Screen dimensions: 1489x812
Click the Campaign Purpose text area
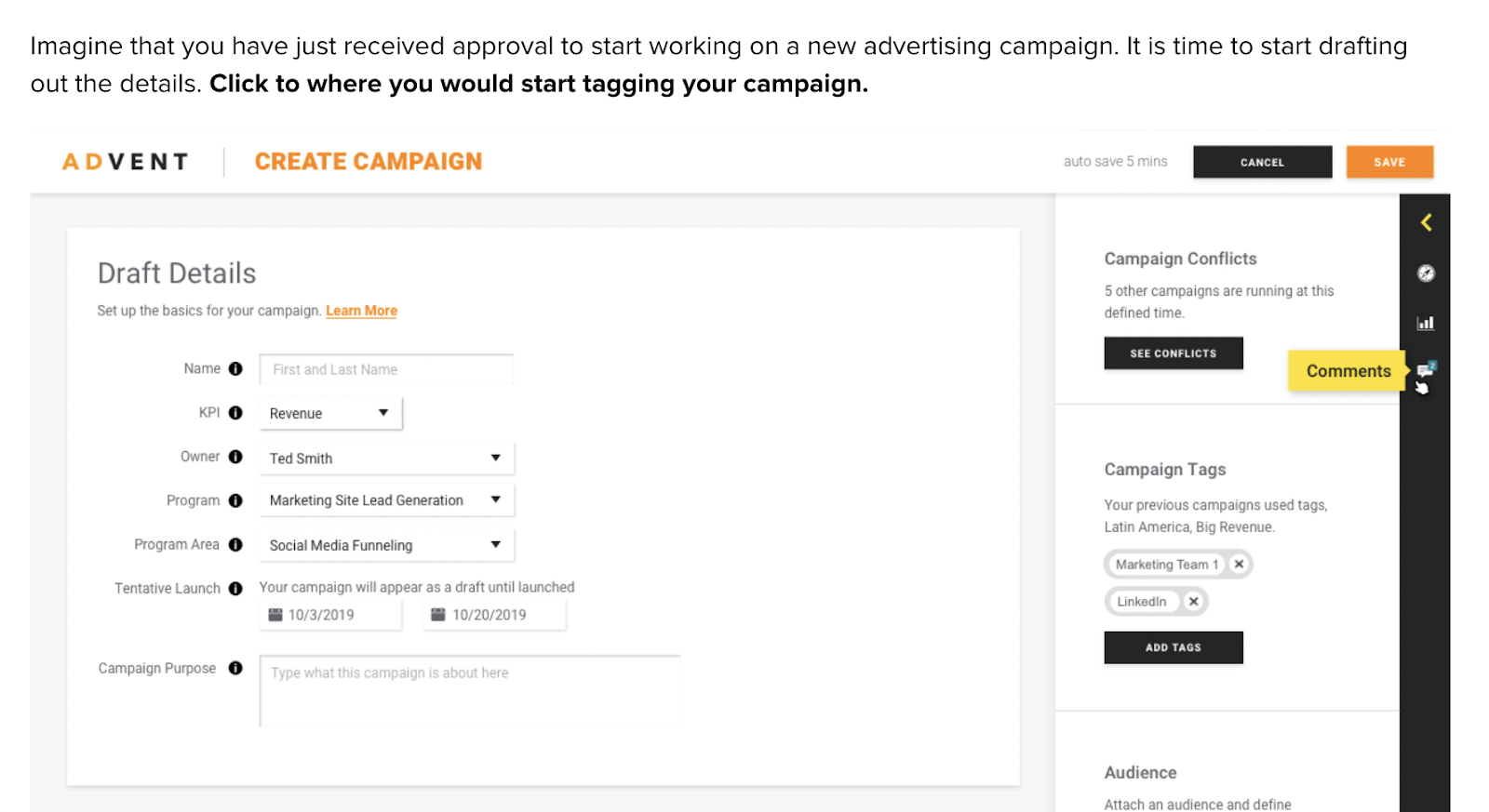[x=470, y=691]
